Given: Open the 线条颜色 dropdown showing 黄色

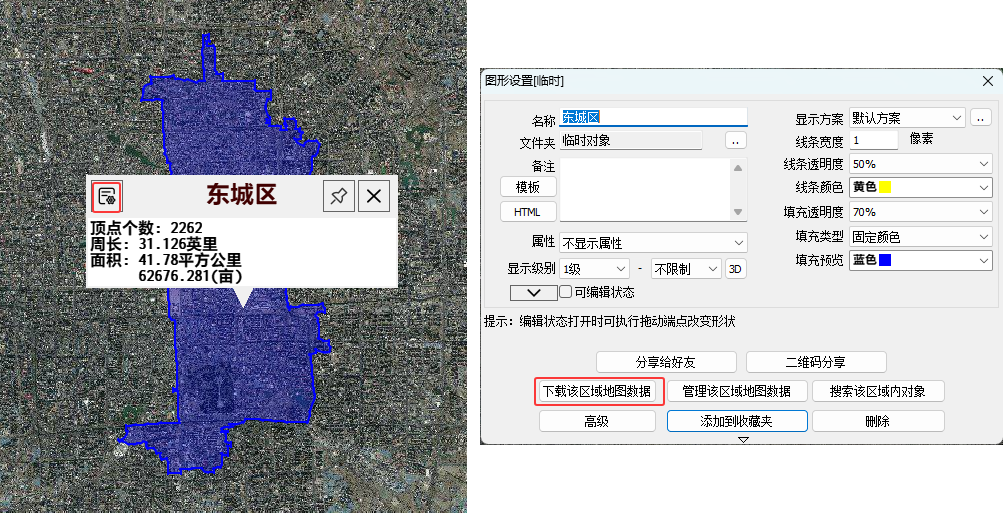Looking at the screenshot, I should [921, 187].
